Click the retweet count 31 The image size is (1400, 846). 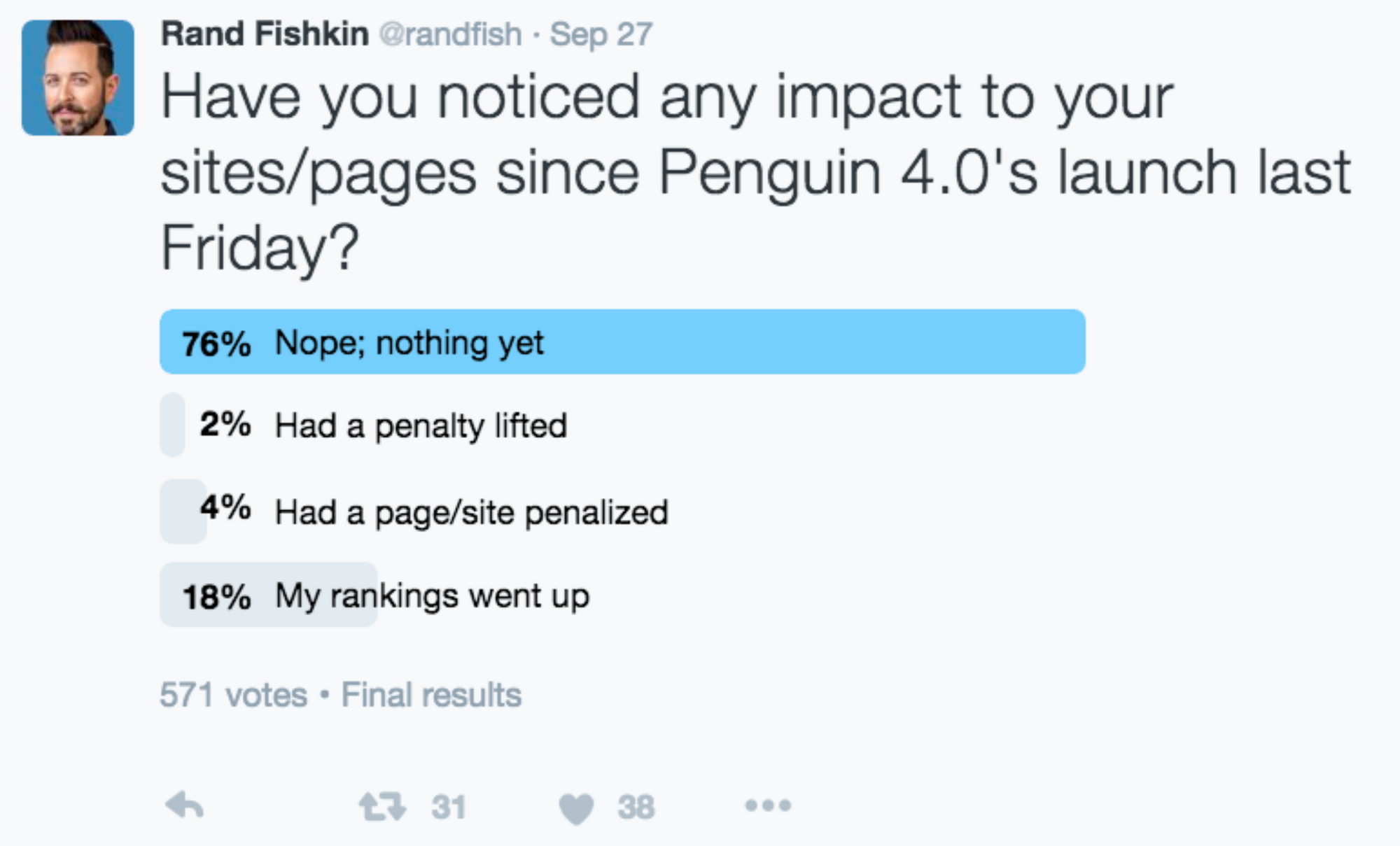click(x=449, y=807)
